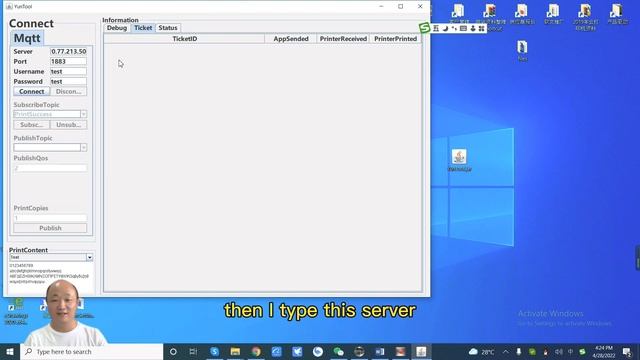The width and height of the screenshot is (640, 360).
Task: Click the Subsc... subscribe button
Action: pos(31,124)
